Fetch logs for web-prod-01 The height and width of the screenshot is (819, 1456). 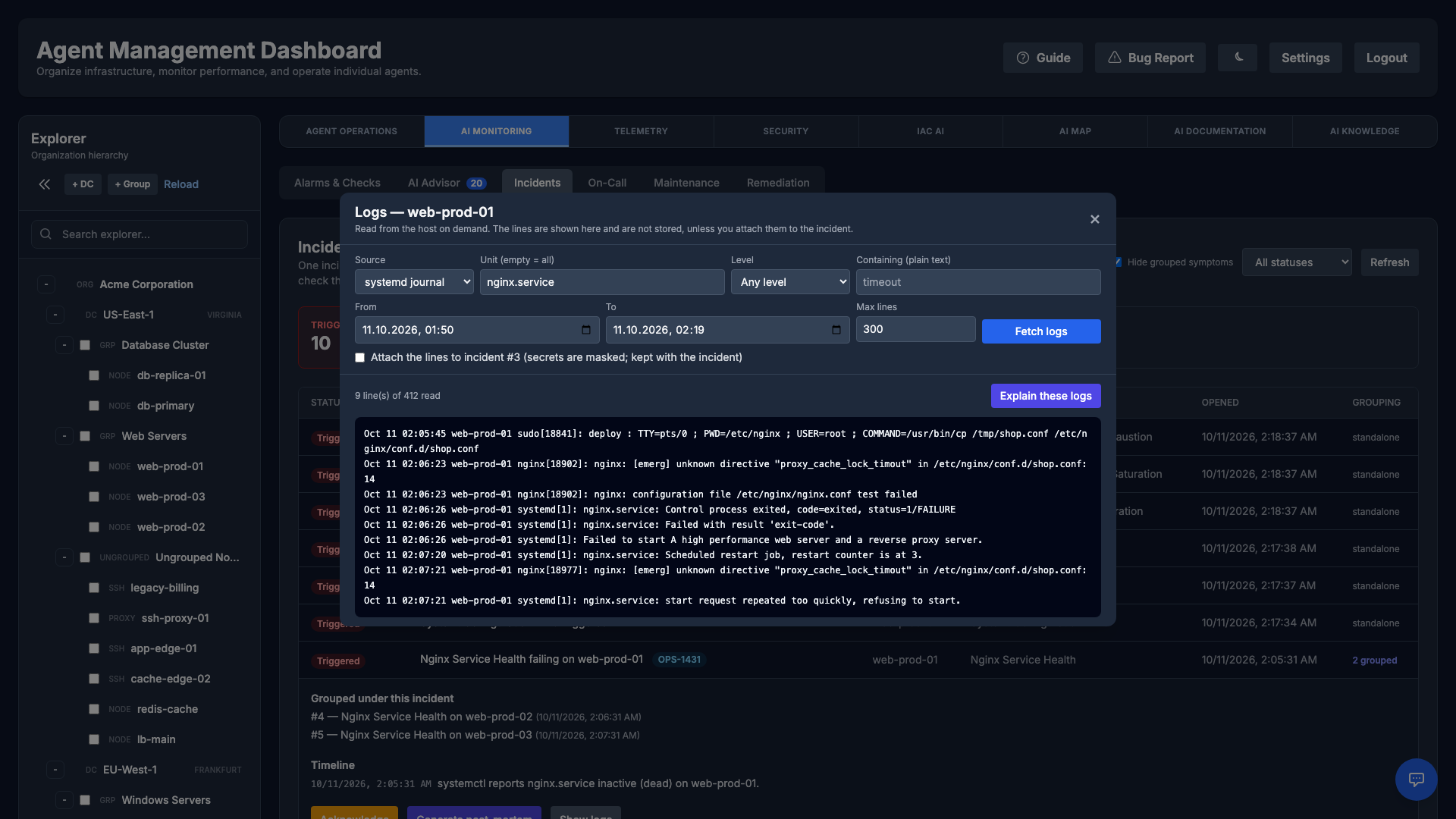click(1040, 331)
